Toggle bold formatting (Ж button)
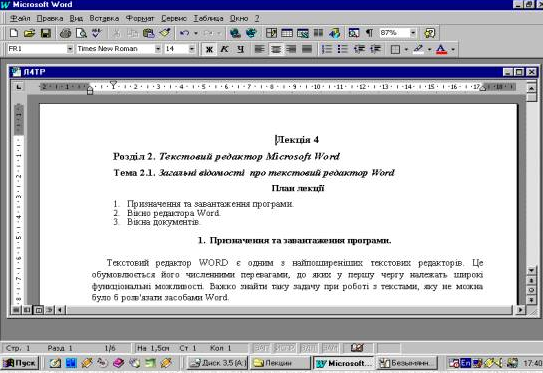The width and height of the screenshot is (543, 373). click(x=209, y=49)
